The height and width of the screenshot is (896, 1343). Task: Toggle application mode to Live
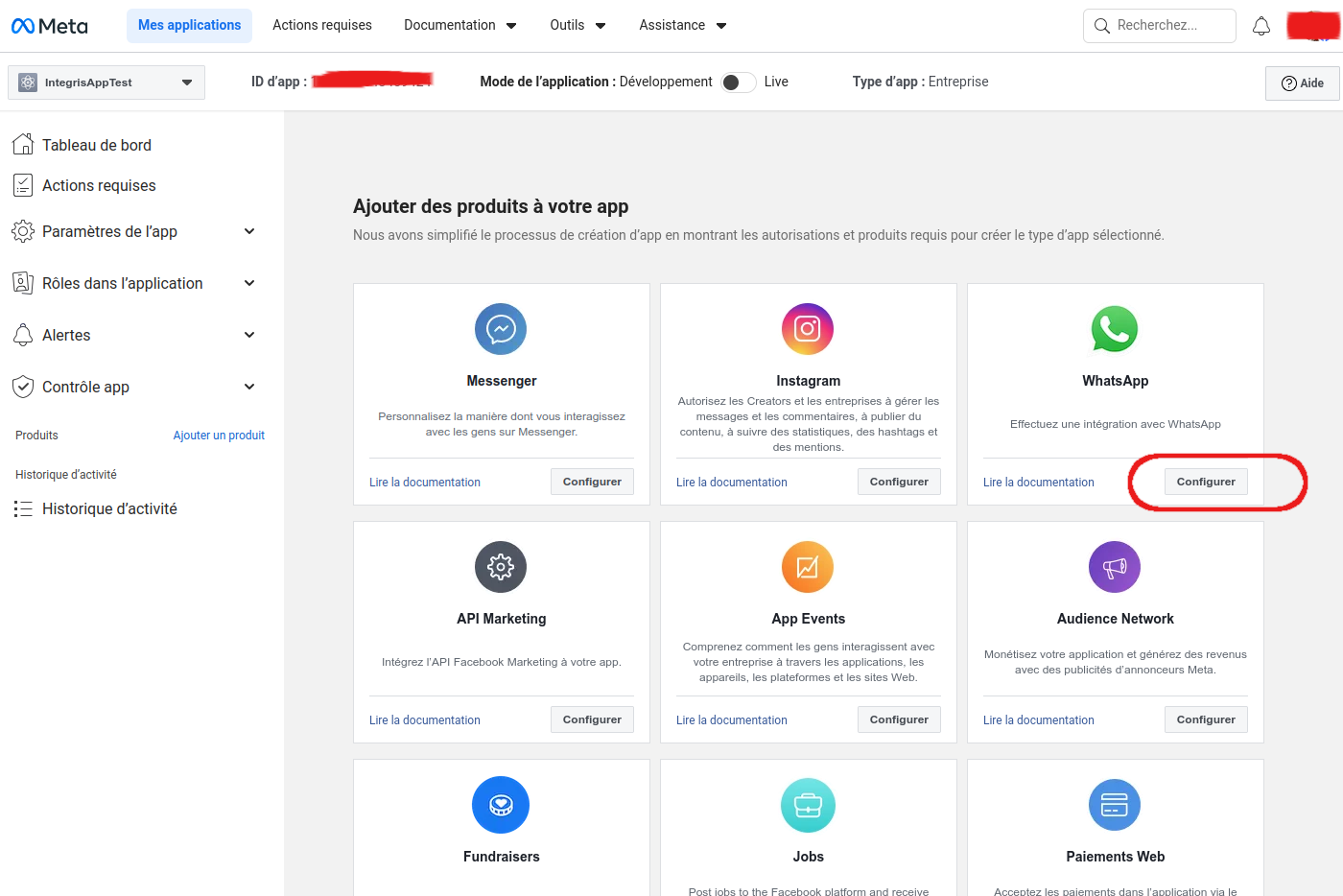739,83
